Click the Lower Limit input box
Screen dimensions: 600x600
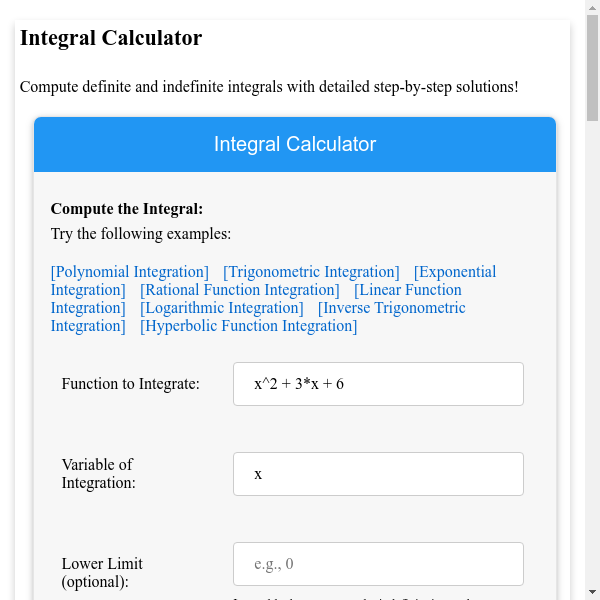pyautogui.click(x=378, y=564)
